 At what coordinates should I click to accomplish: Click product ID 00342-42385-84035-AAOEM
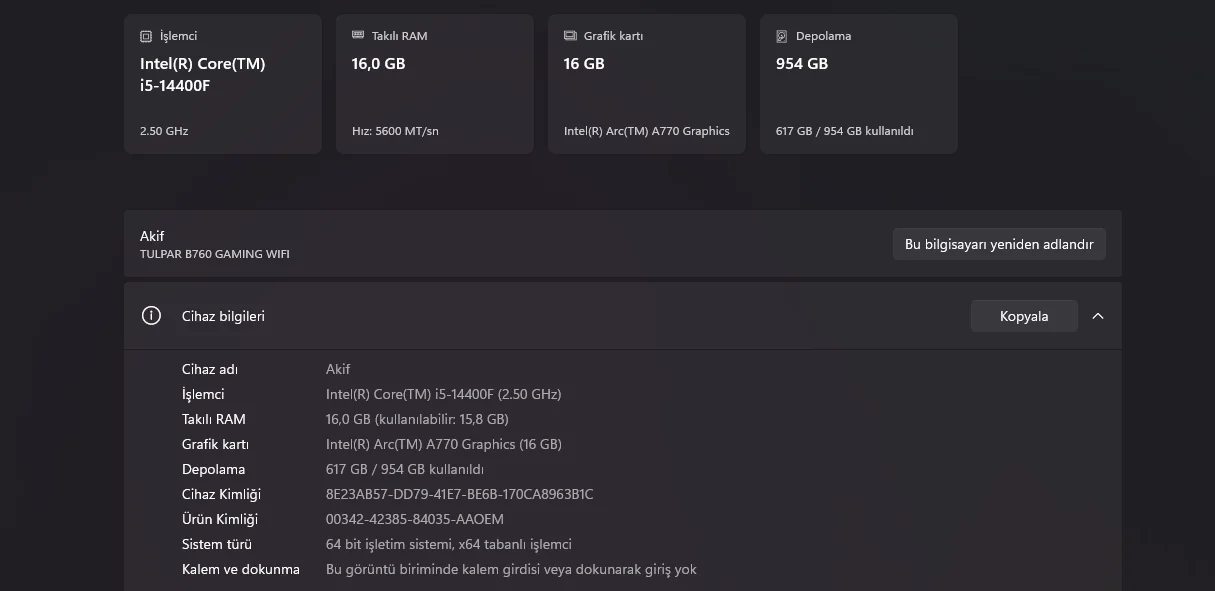click(415, 519)
